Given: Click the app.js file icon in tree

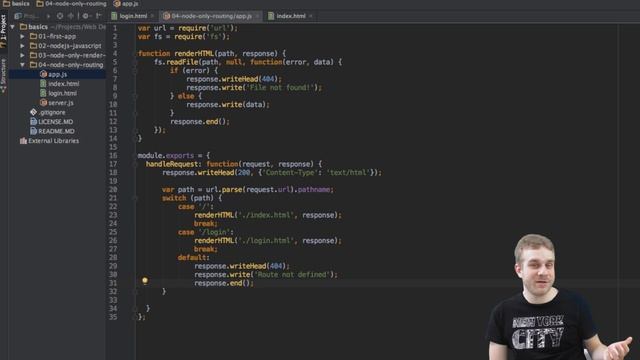Looking at the screenshot, I should click(43, 74).
